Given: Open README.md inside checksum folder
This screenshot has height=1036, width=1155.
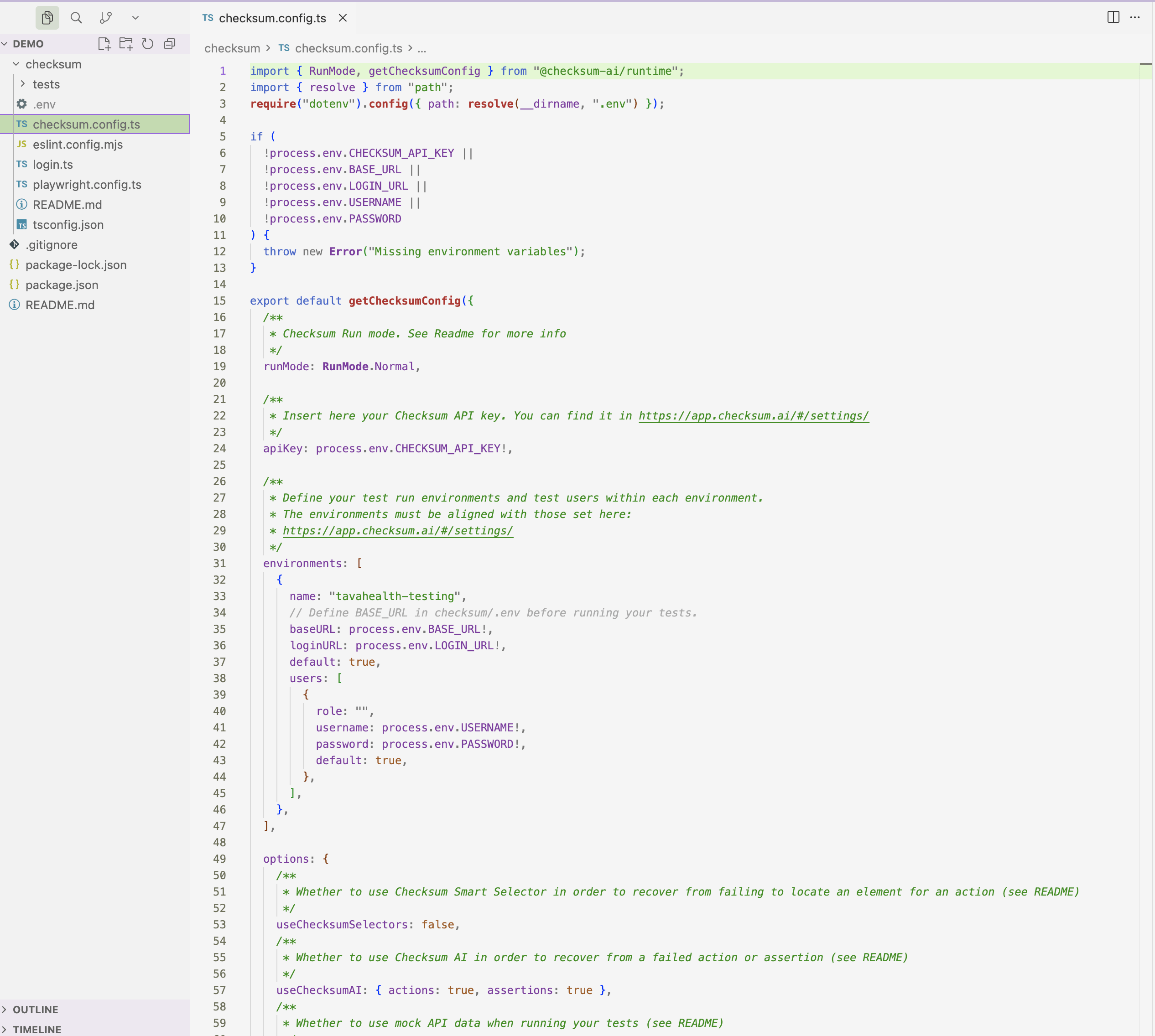Looking at the screenshot, I should click(x=94, y=204).
